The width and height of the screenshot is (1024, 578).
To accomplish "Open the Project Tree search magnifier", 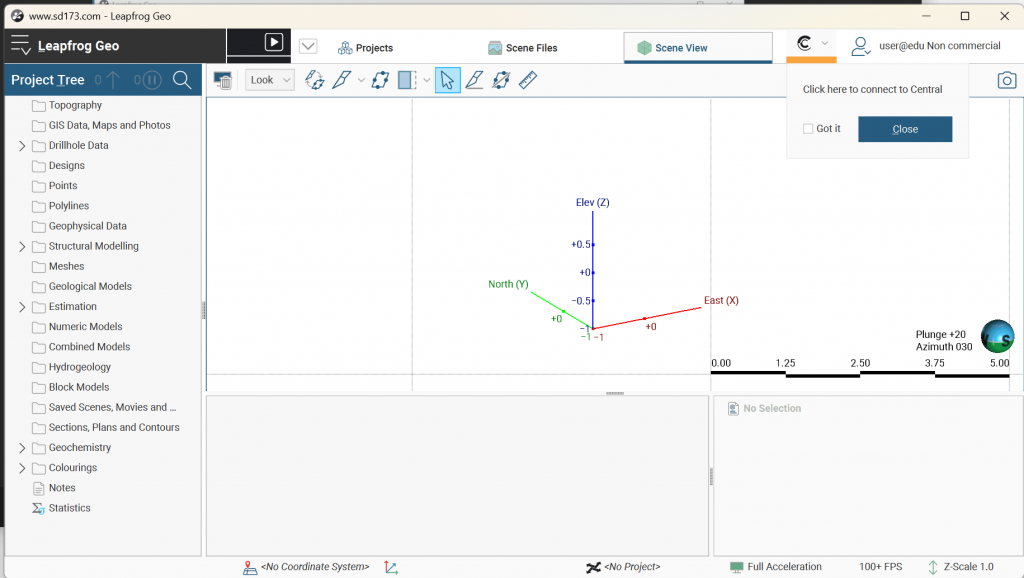I will click(182, 80).
